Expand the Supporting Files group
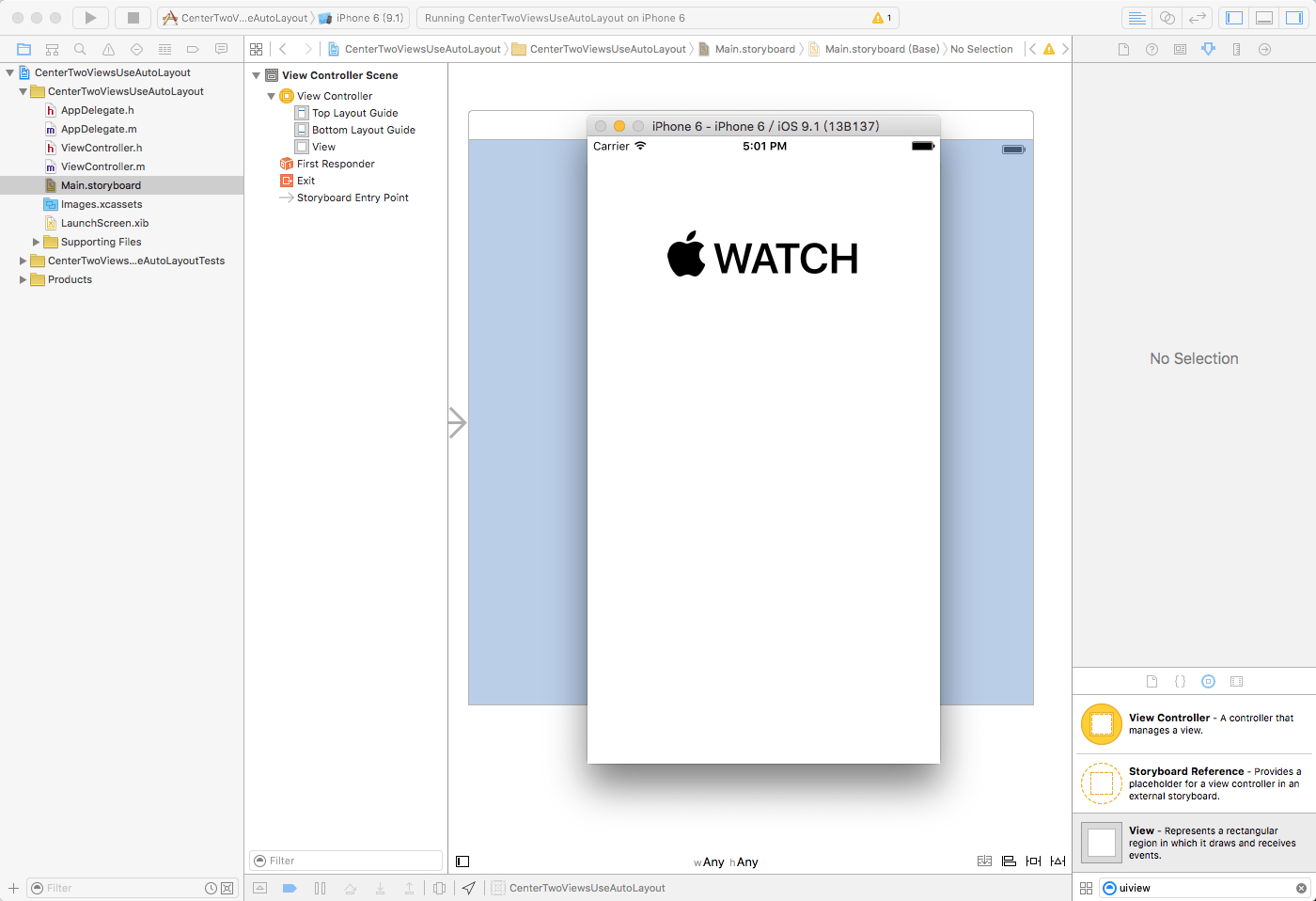1316x901 pixels. tap(36, 242)
